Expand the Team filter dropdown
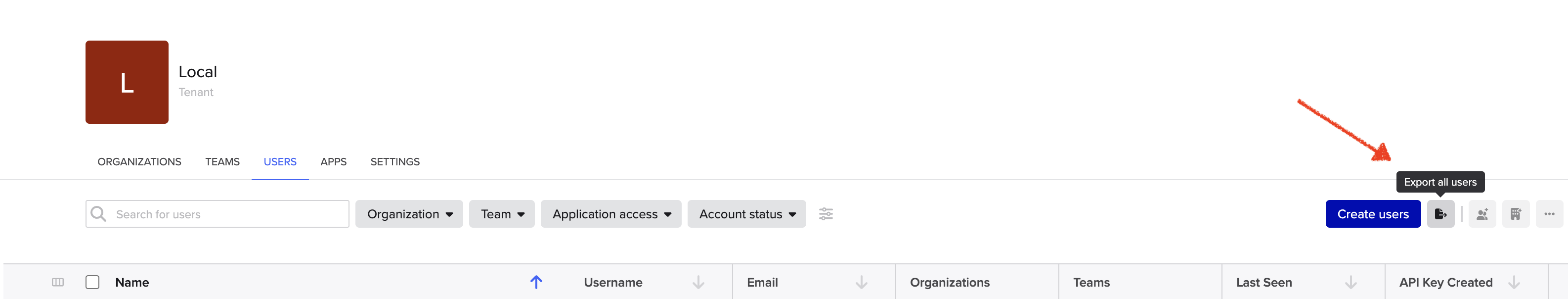Viewport: 1568px width, 299px height. [502, 214]
